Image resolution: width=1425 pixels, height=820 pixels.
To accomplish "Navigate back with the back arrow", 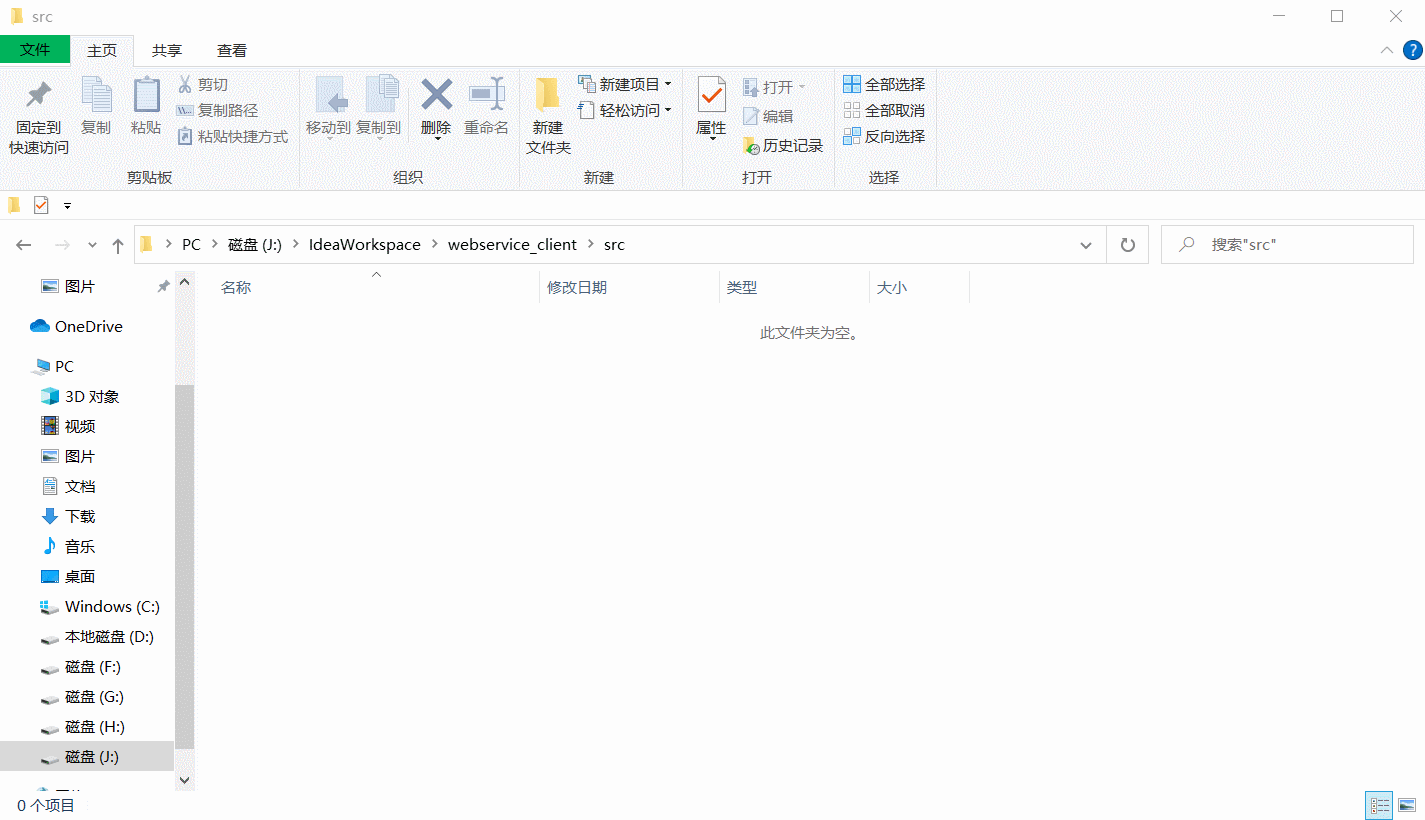I will [24, 243].
